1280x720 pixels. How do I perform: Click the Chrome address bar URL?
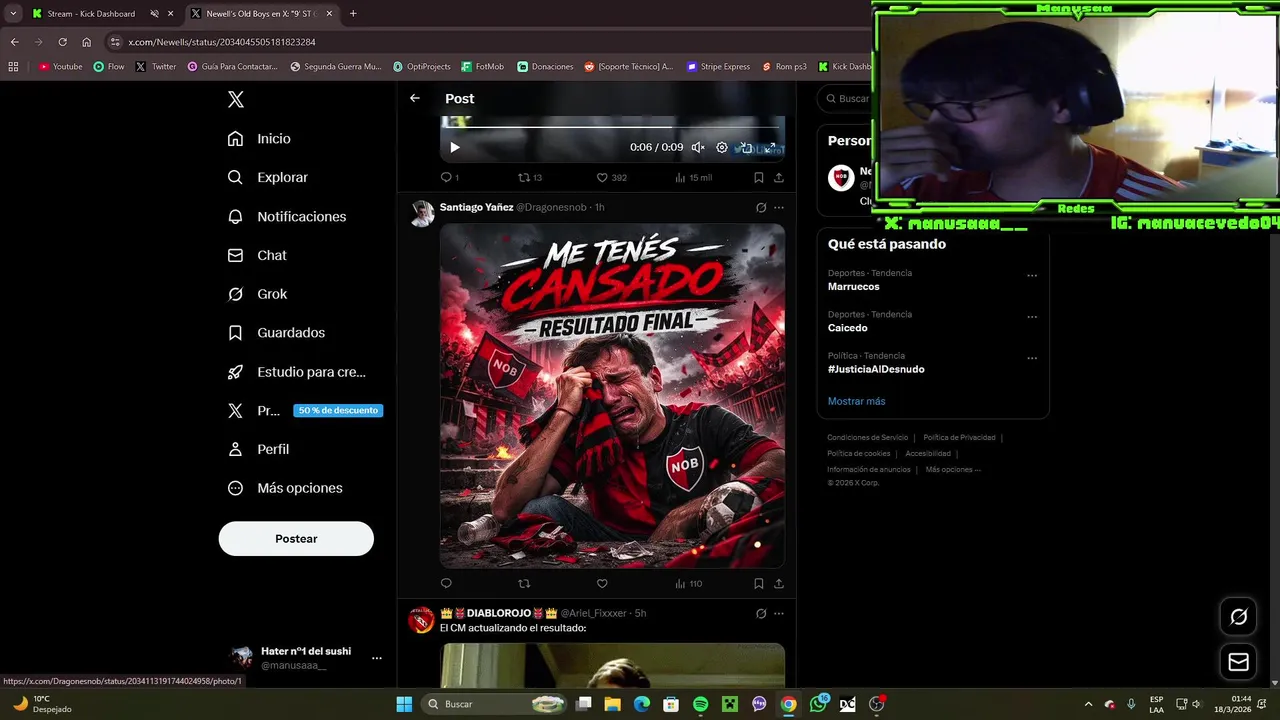222,42
